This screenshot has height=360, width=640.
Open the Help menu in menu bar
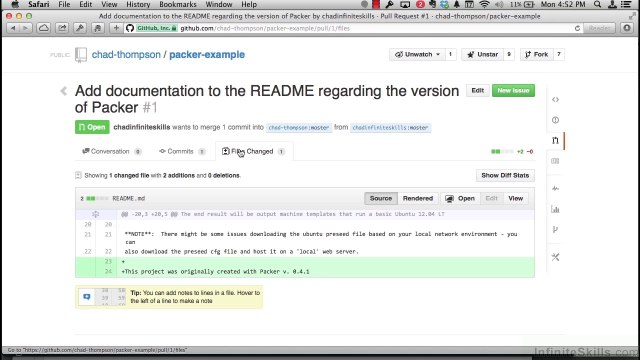[x=249, y=4]
